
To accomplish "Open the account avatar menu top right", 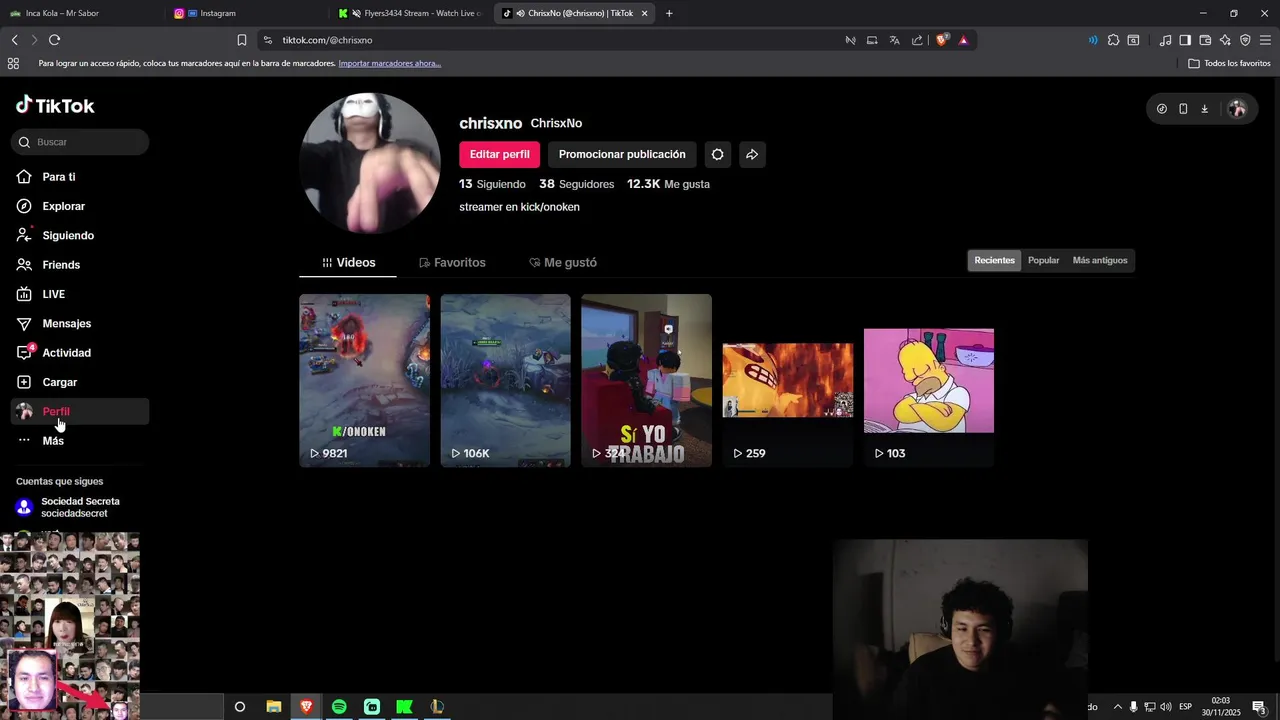I will pos(1237,109).
